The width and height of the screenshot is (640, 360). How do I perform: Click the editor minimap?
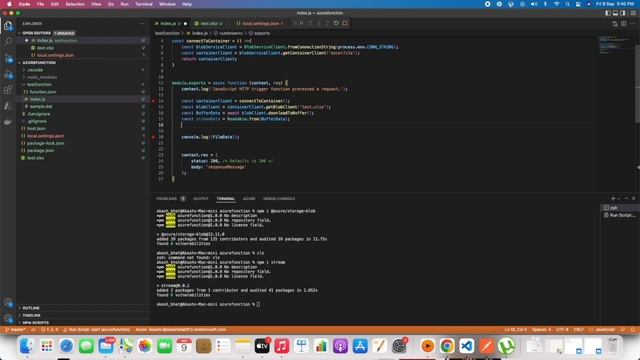[x=615, y=45]
